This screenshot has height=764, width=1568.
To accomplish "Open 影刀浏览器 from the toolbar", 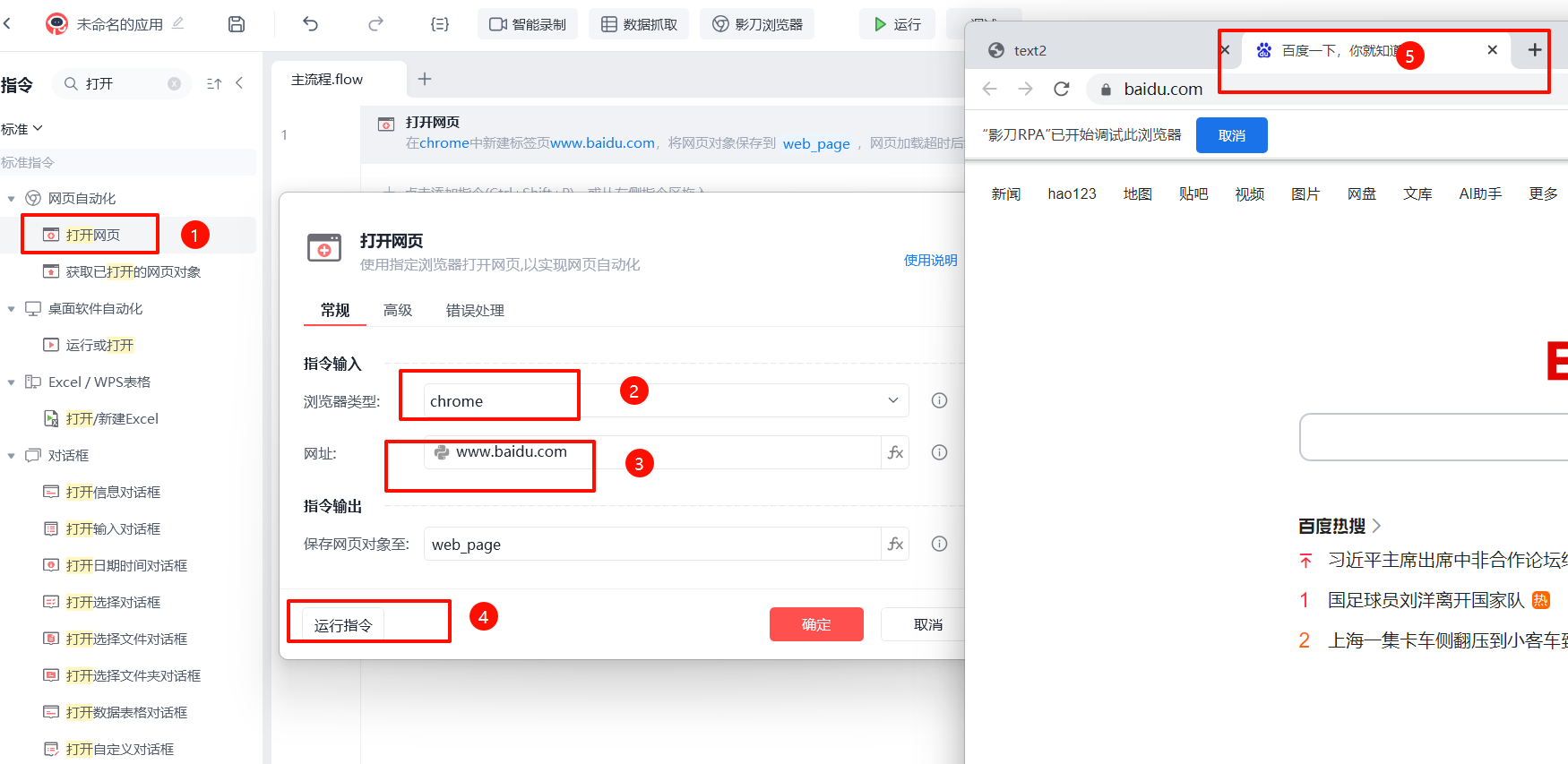I will (x=757, y=24).
